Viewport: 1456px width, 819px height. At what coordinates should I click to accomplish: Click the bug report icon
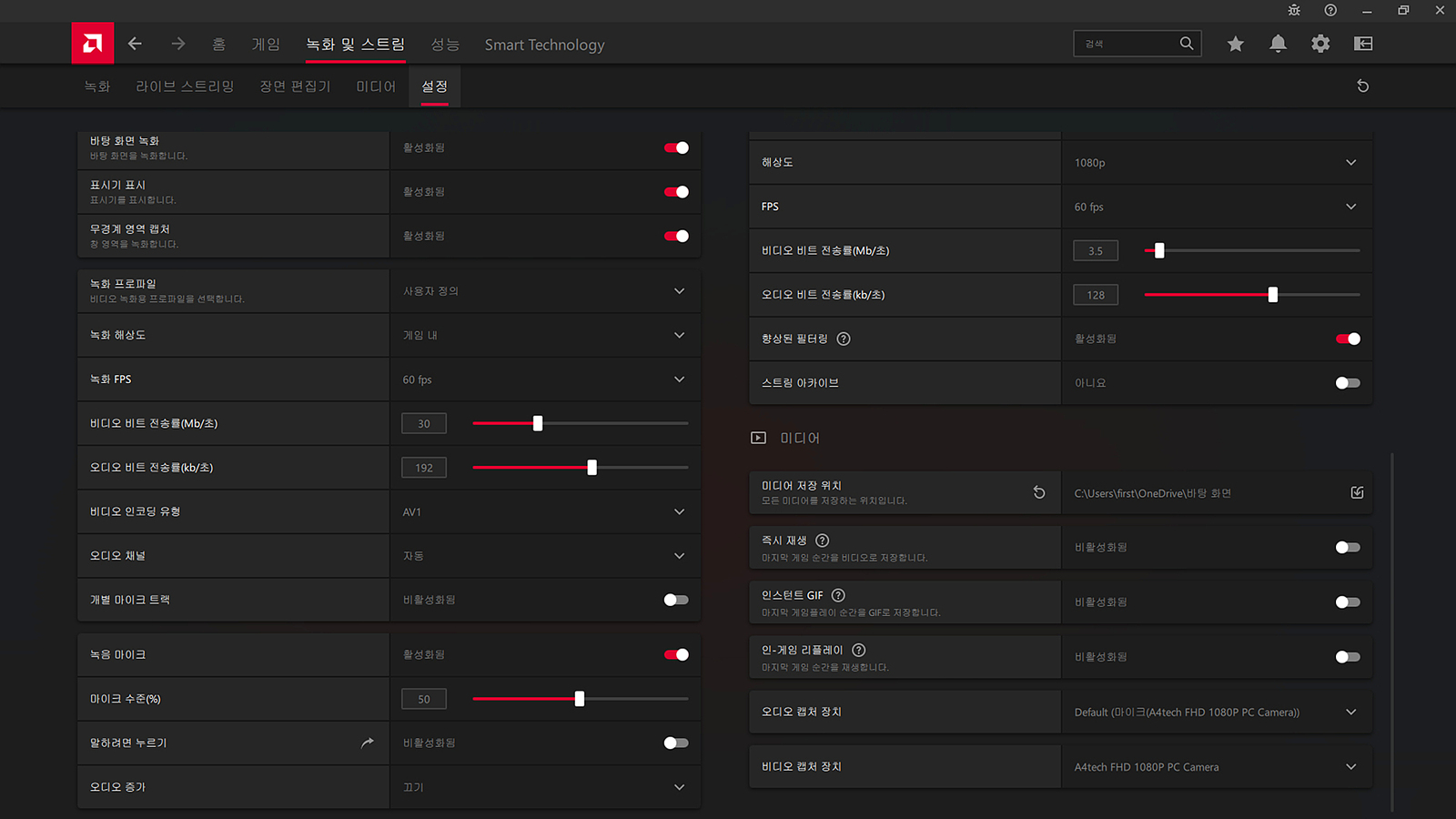point(1294,10)
